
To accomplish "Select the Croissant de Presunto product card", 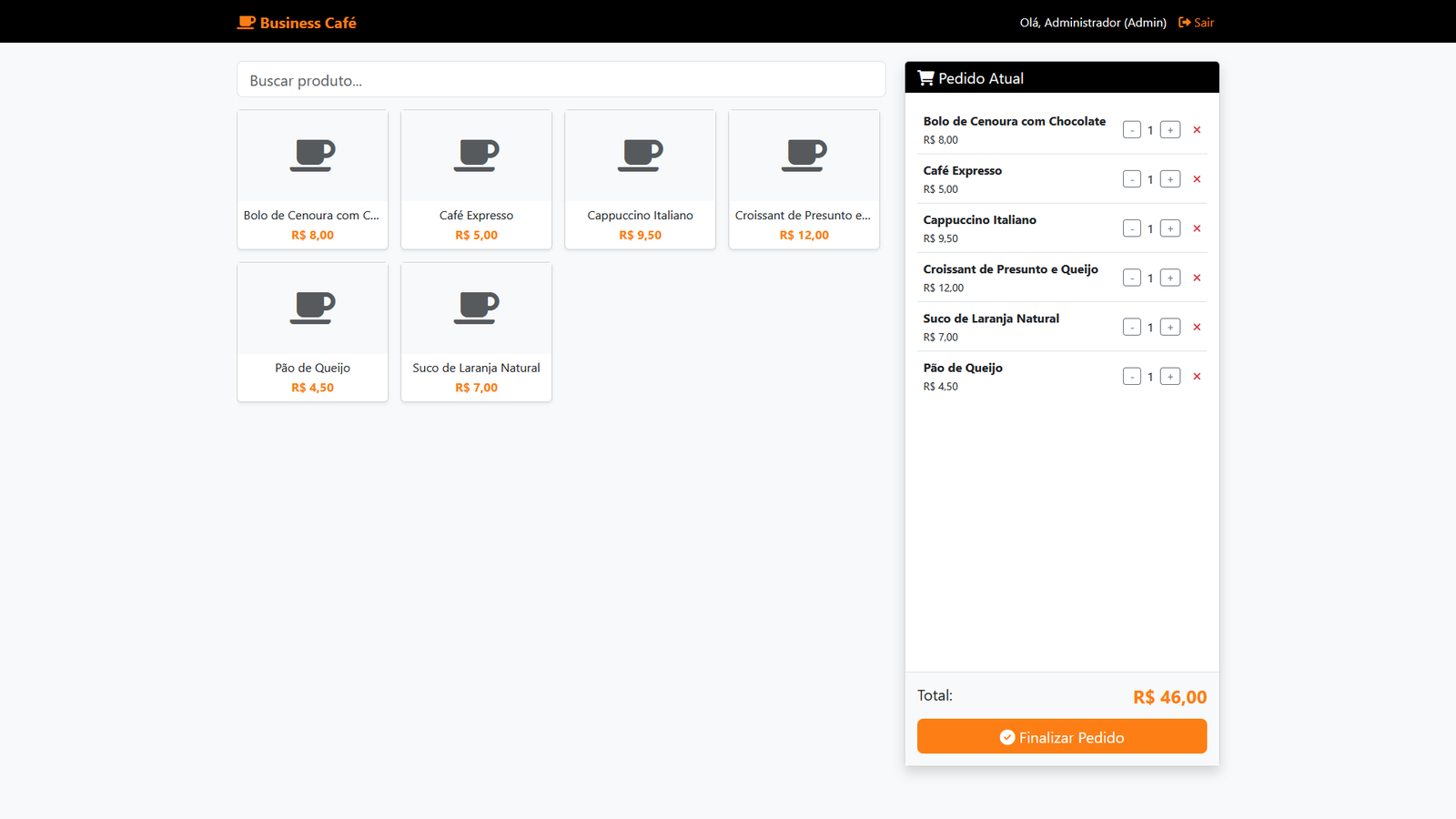I will (804, 179).
